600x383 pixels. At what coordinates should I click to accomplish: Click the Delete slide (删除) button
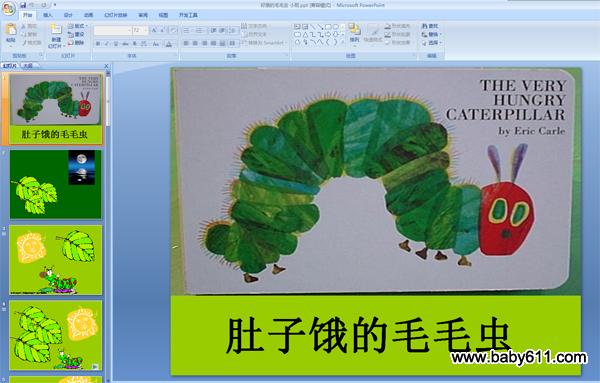(x=76, y=43)
